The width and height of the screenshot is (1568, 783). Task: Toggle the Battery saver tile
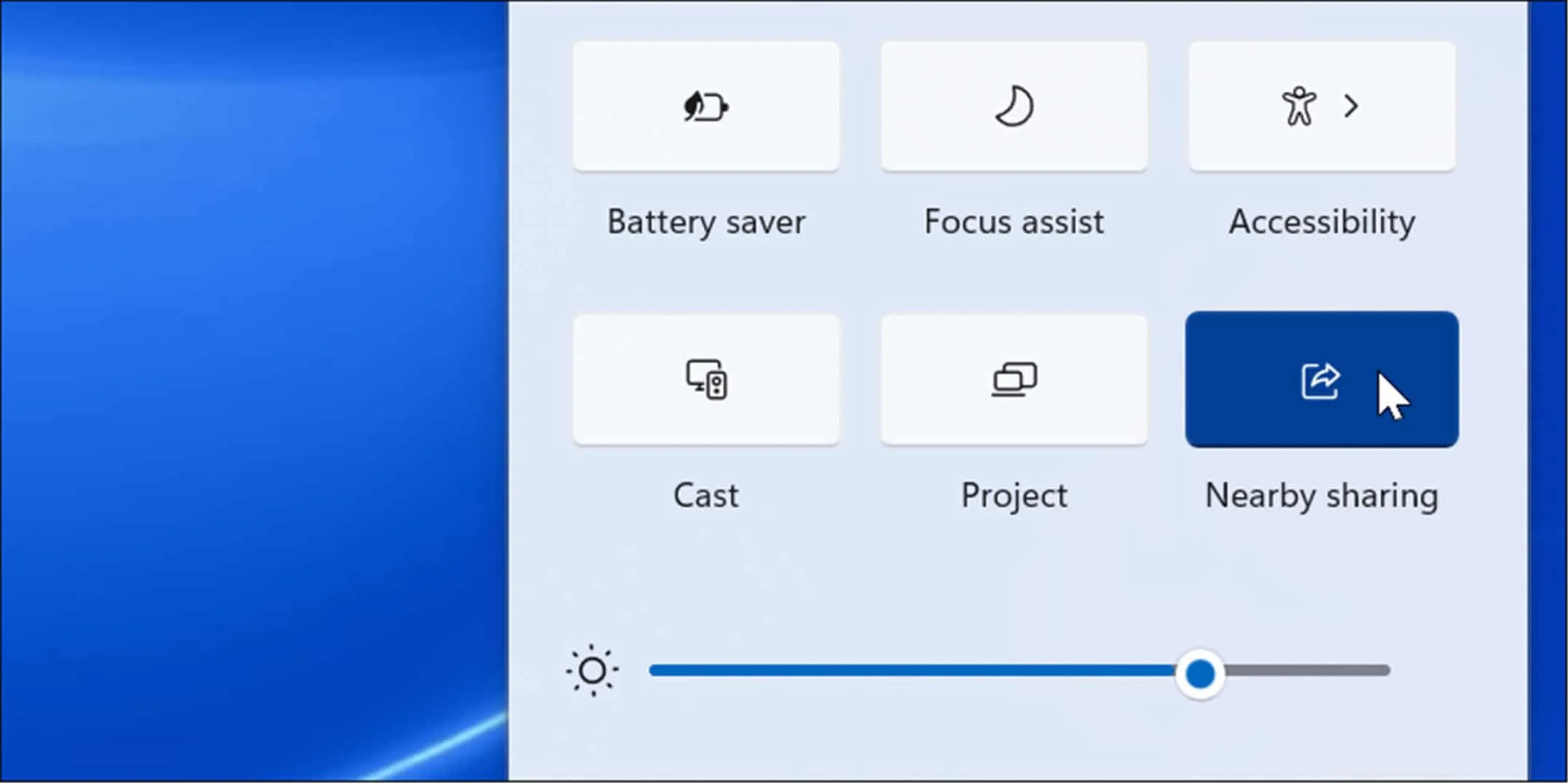706,106
